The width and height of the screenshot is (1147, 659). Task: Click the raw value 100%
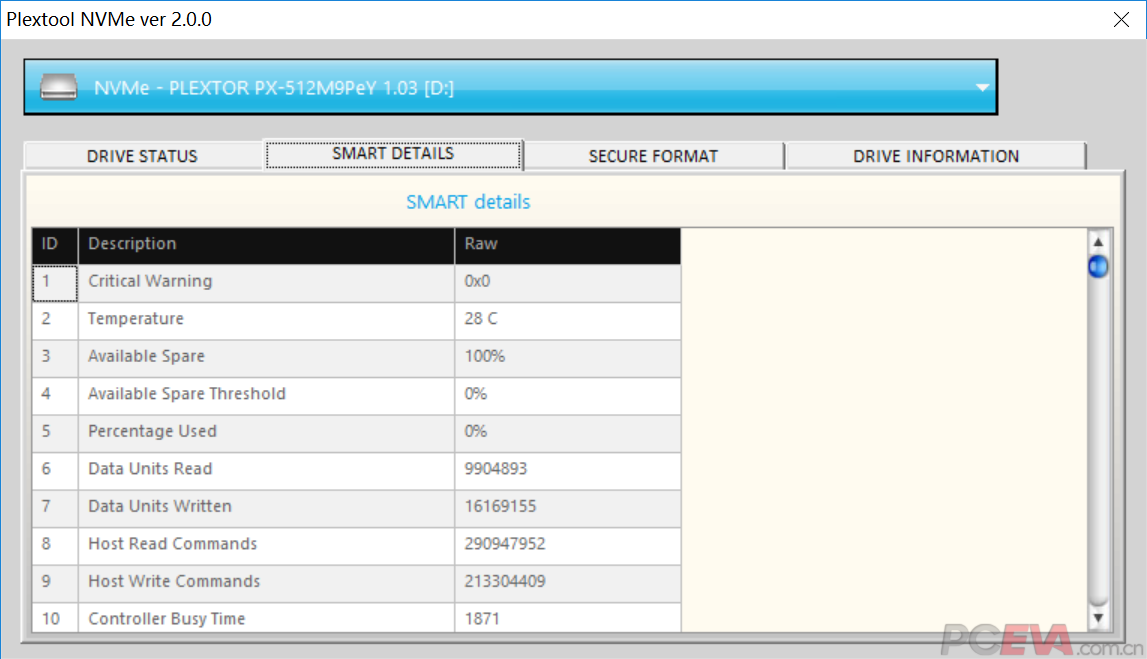[x=485, y=357]
